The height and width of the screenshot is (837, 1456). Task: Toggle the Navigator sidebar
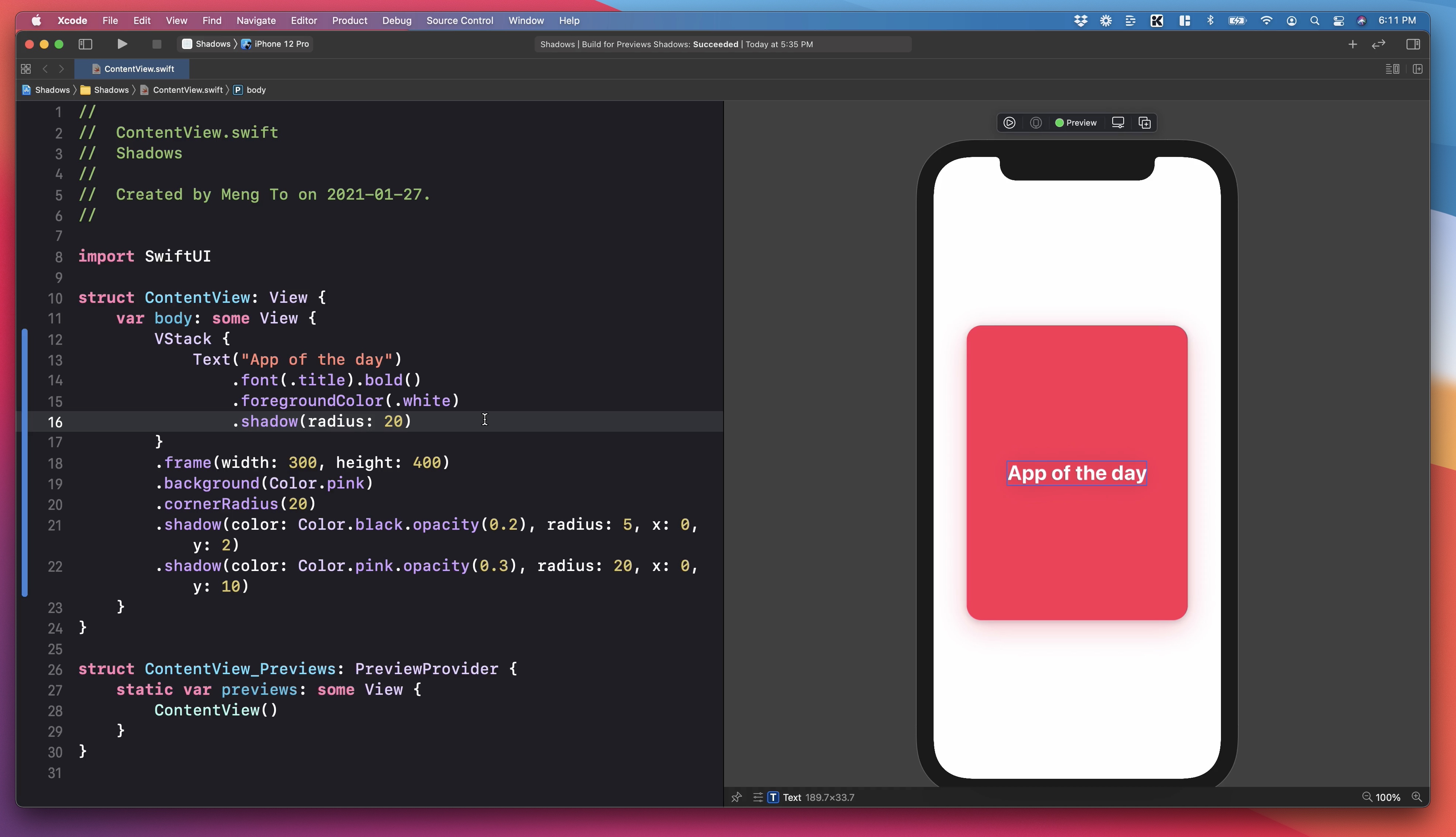tap(85, 44)
